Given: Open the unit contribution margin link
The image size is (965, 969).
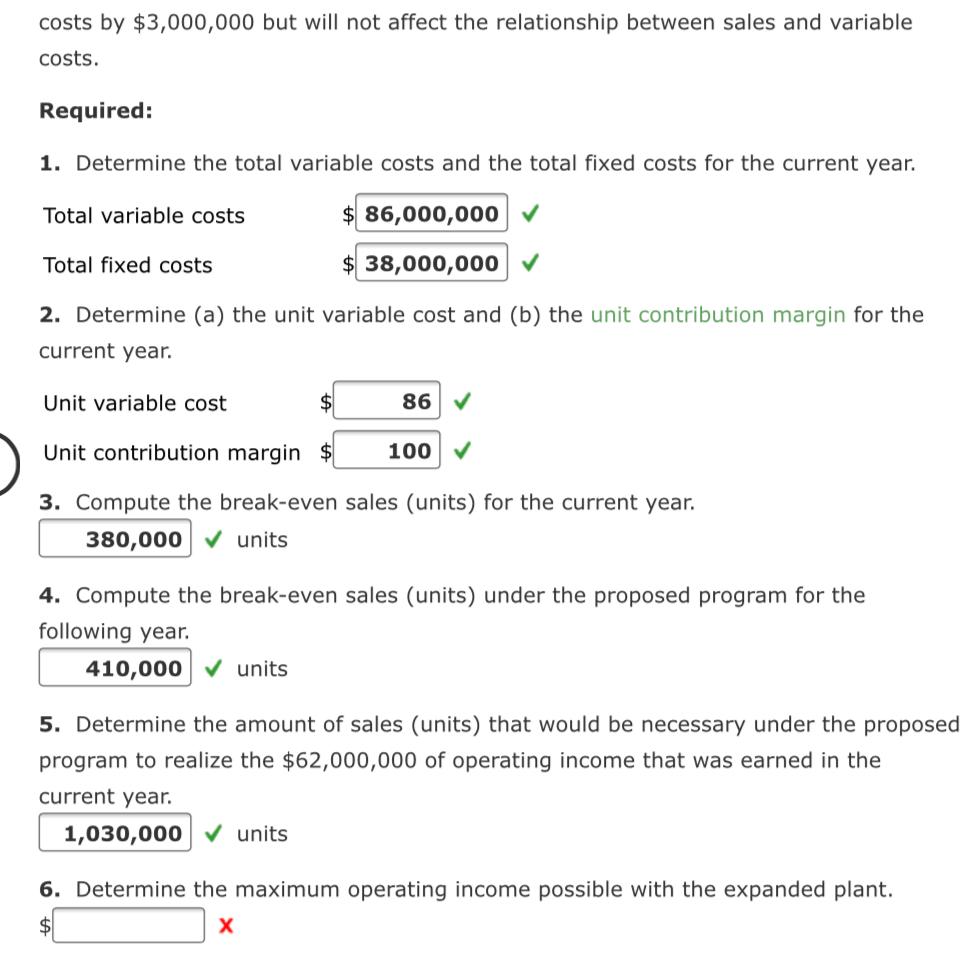Looking at the screenshot, I should (x=719, y=314).
